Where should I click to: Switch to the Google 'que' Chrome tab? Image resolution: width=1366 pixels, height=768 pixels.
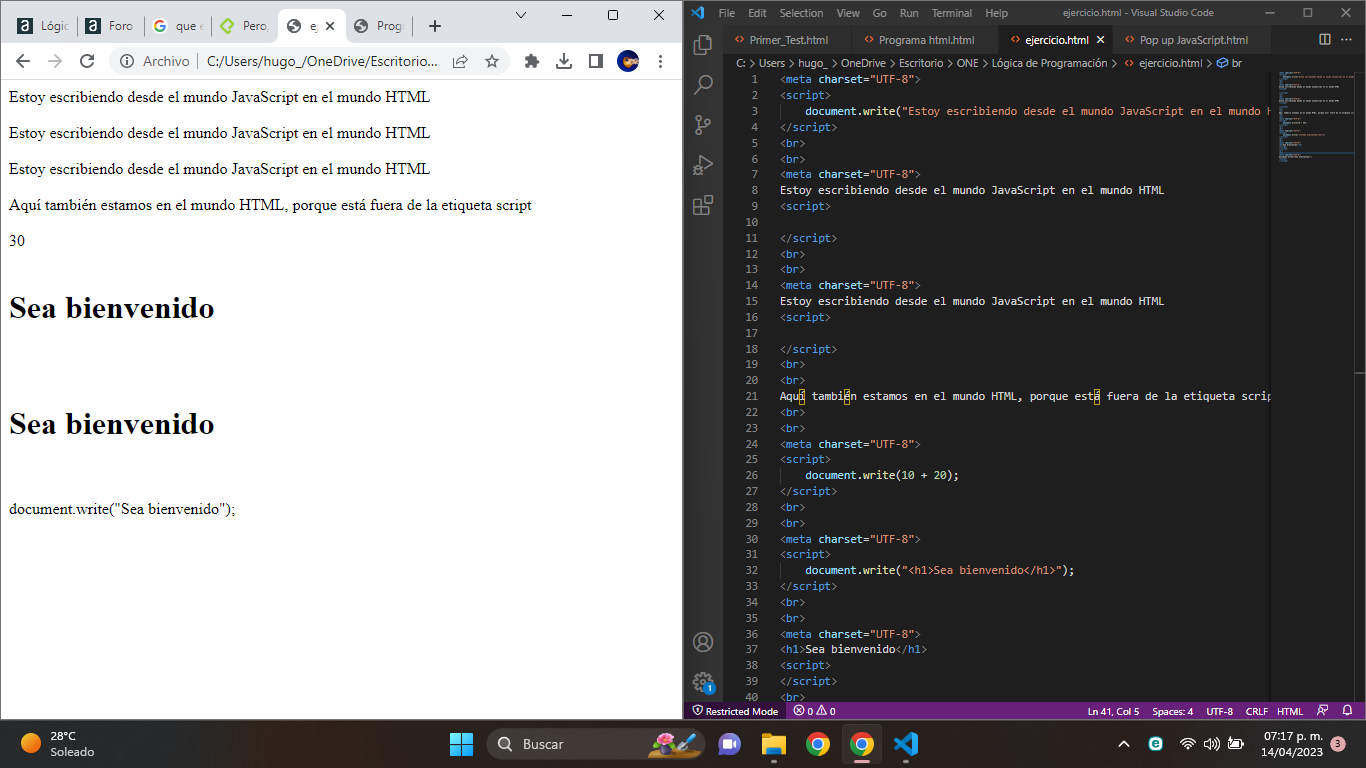click(177, 26)
